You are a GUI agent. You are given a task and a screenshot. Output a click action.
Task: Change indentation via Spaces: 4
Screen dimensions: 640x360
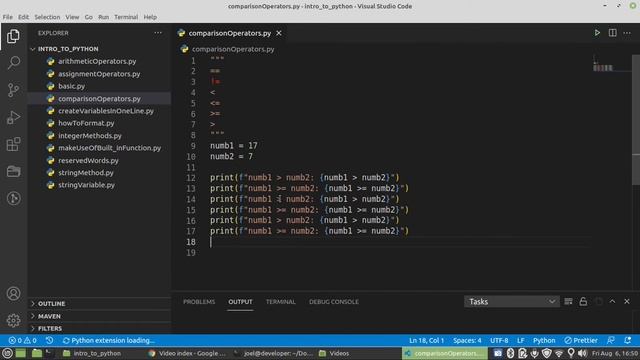click(x=467, y=340)
